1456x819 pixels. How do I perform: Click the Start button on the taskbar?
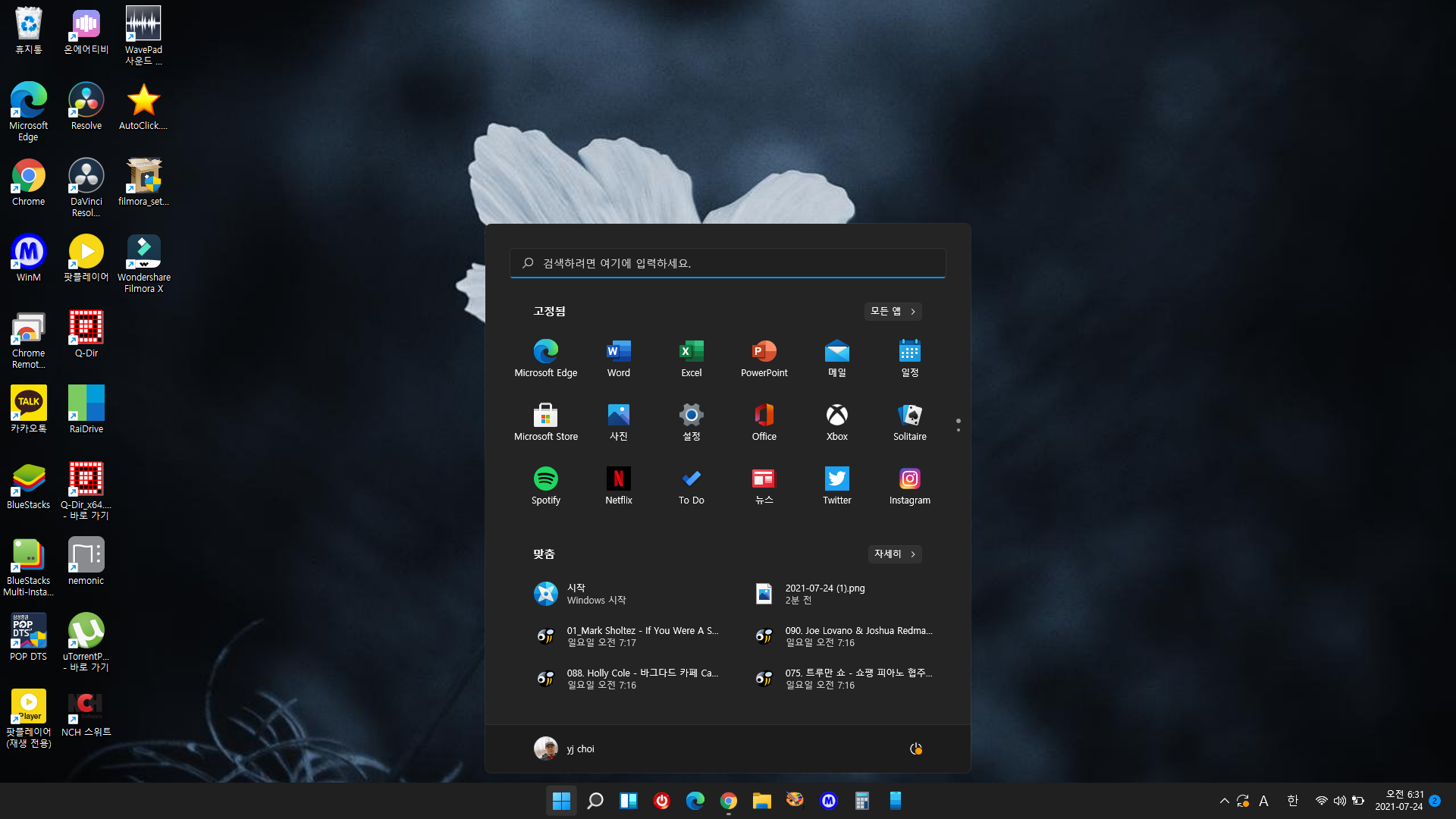(x=561, y=801)
